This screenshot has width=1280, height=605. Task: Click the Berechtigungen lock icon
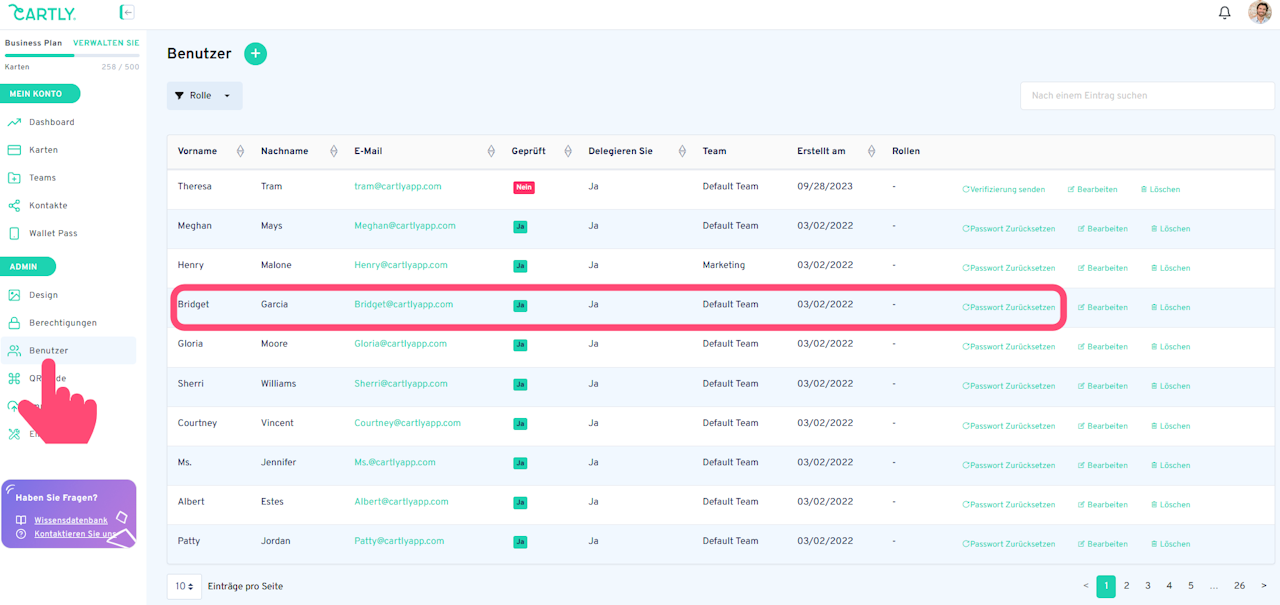(14, 323)
